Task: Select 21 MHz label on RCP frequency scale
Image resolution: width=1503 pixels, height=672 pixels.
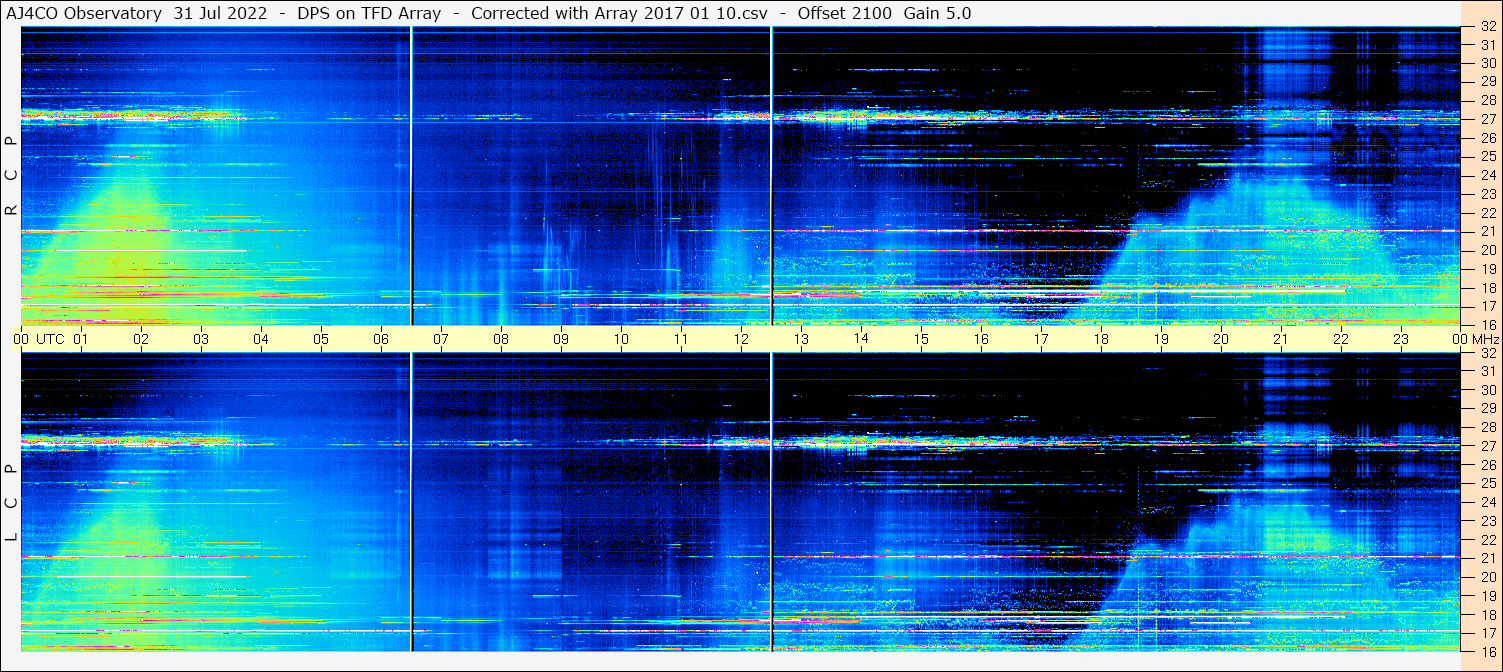Action: [x=1487, y=231]
